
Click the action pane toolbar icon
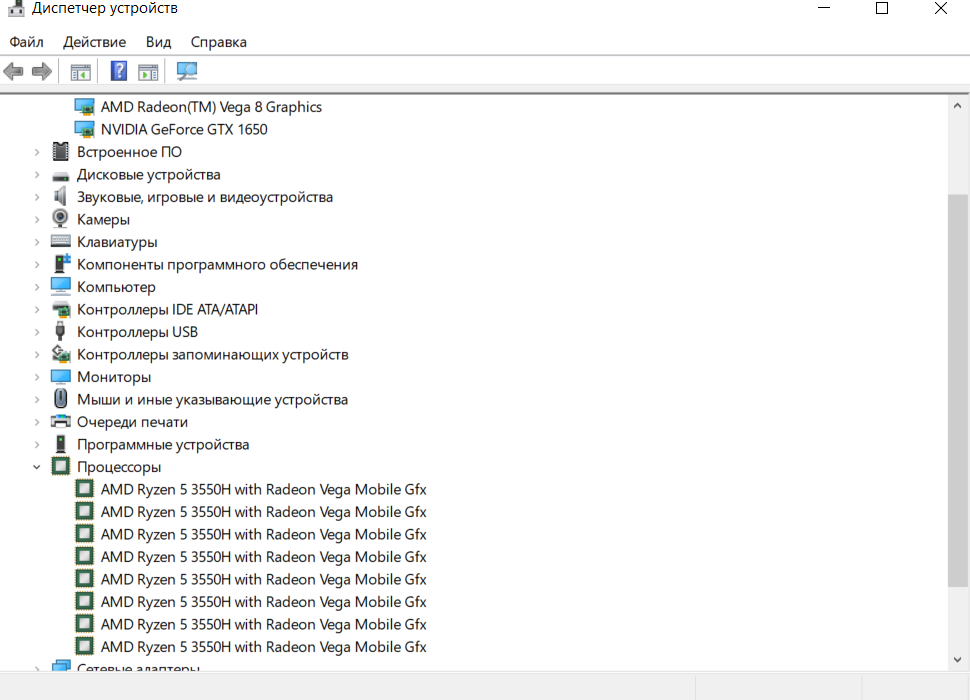[x=148, y=71]
